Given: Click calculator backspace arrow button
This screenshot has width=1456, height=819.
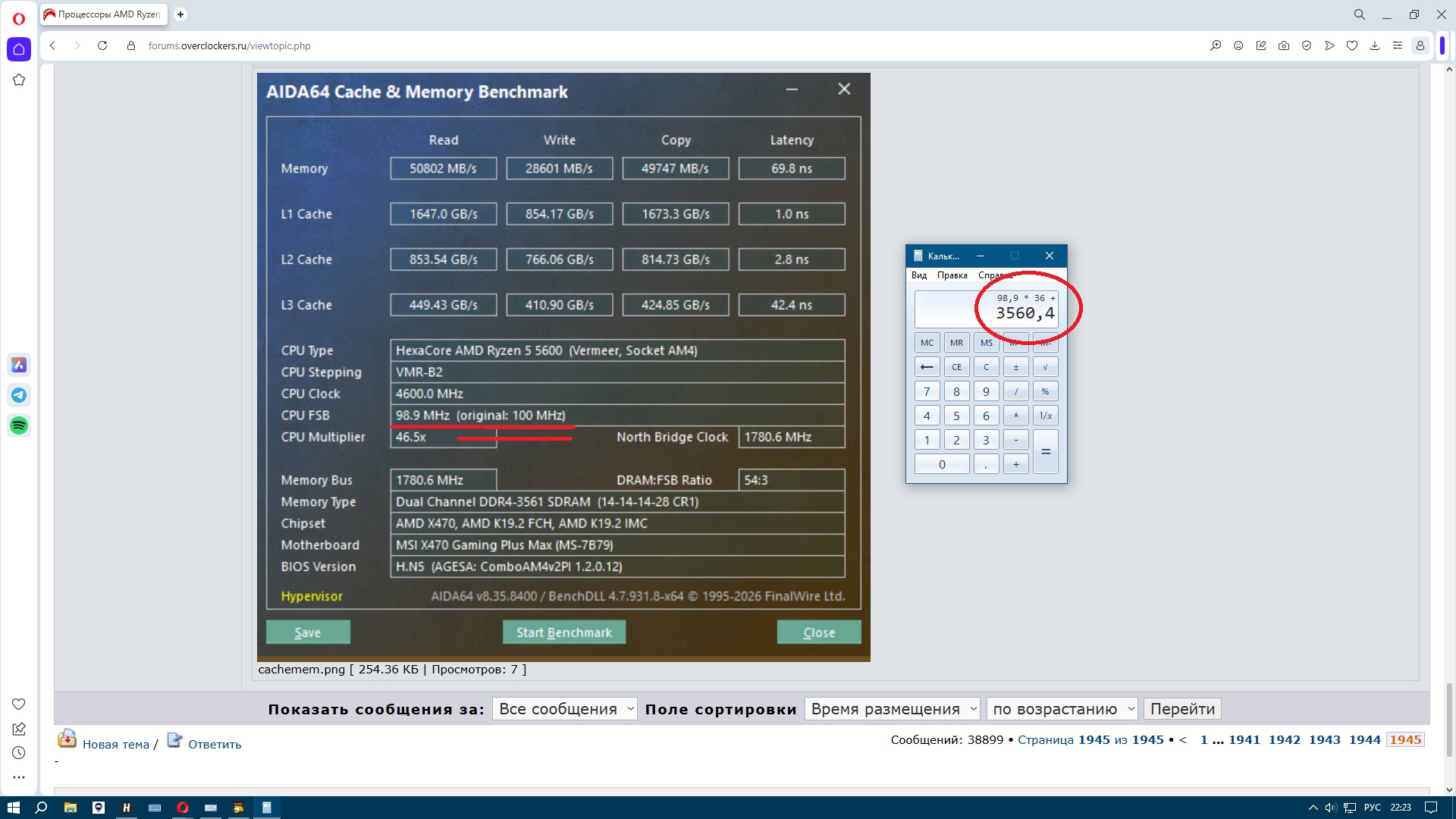Looking at the screenshot, I should coord(927,367).
